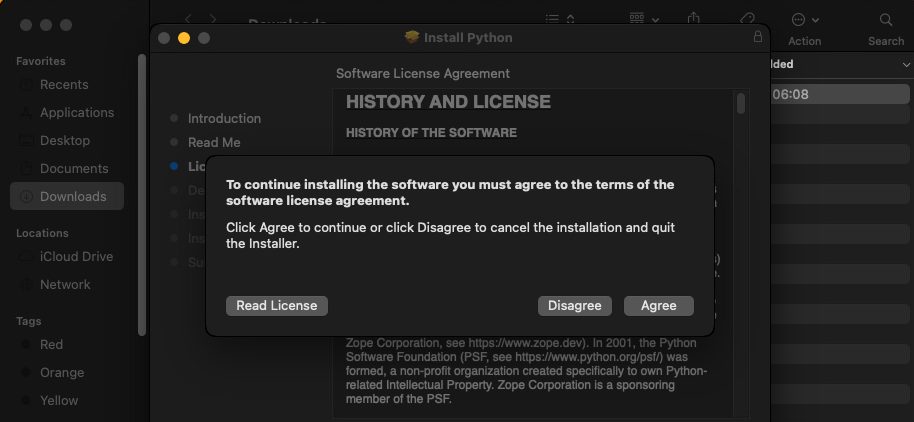Select Network in Finder sidebar
This screenshot has height=422, width=914.
click(x=67, y=284)
